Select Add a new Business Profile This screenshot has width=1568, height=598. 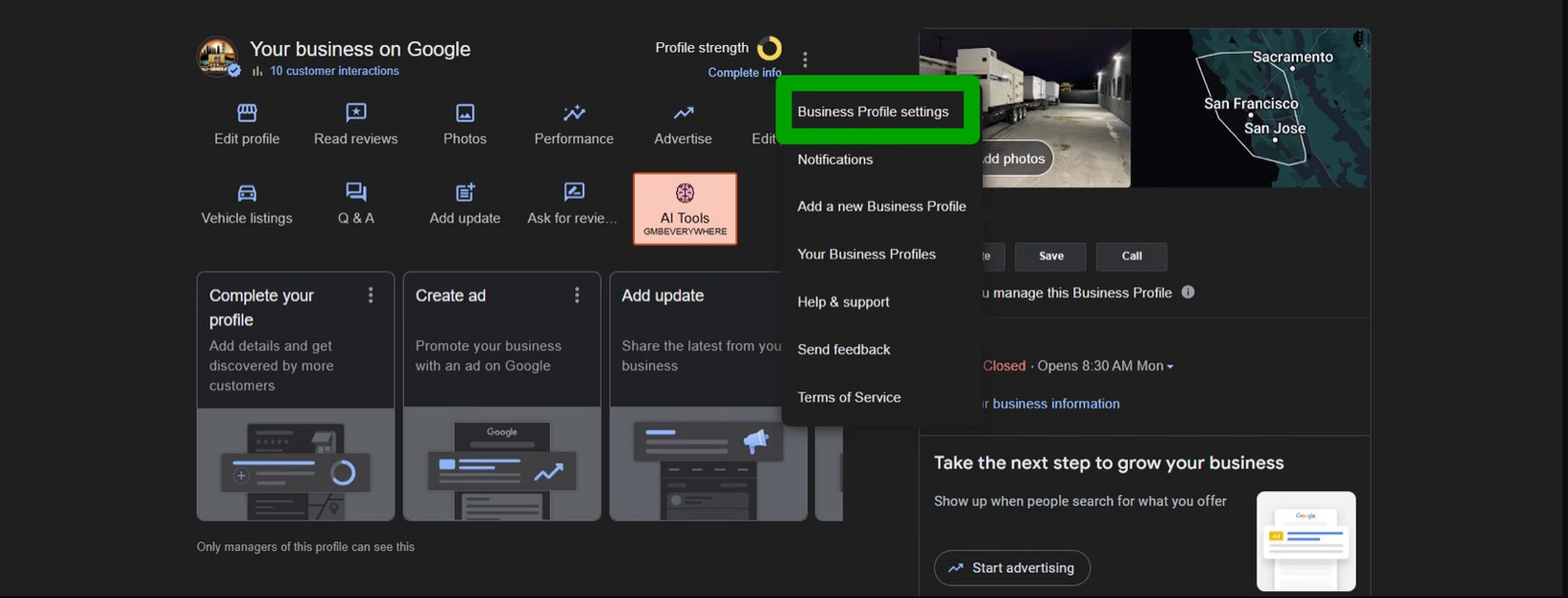881,207
